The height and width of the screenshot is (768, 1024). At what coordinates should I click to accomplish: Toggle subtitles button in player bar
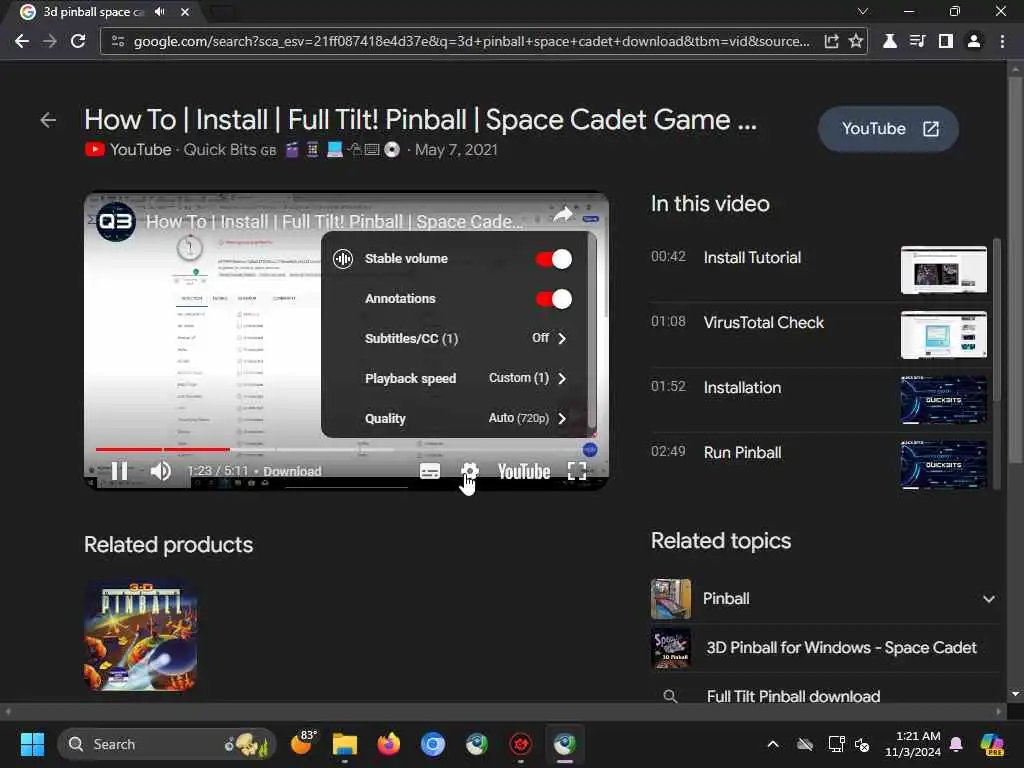(x=430, y=471)
